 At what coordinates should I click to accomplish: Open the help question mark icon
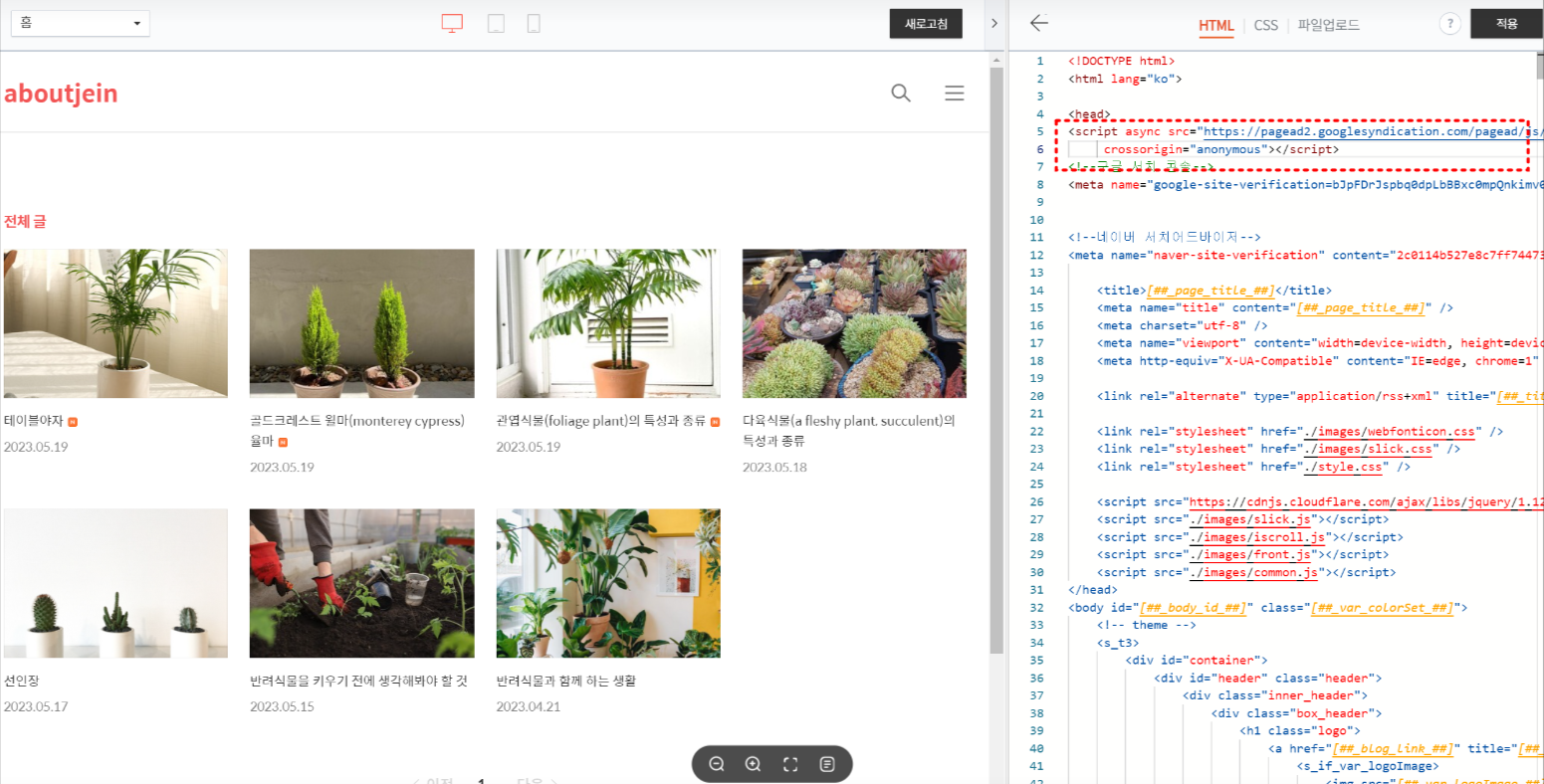(1450, 24)
